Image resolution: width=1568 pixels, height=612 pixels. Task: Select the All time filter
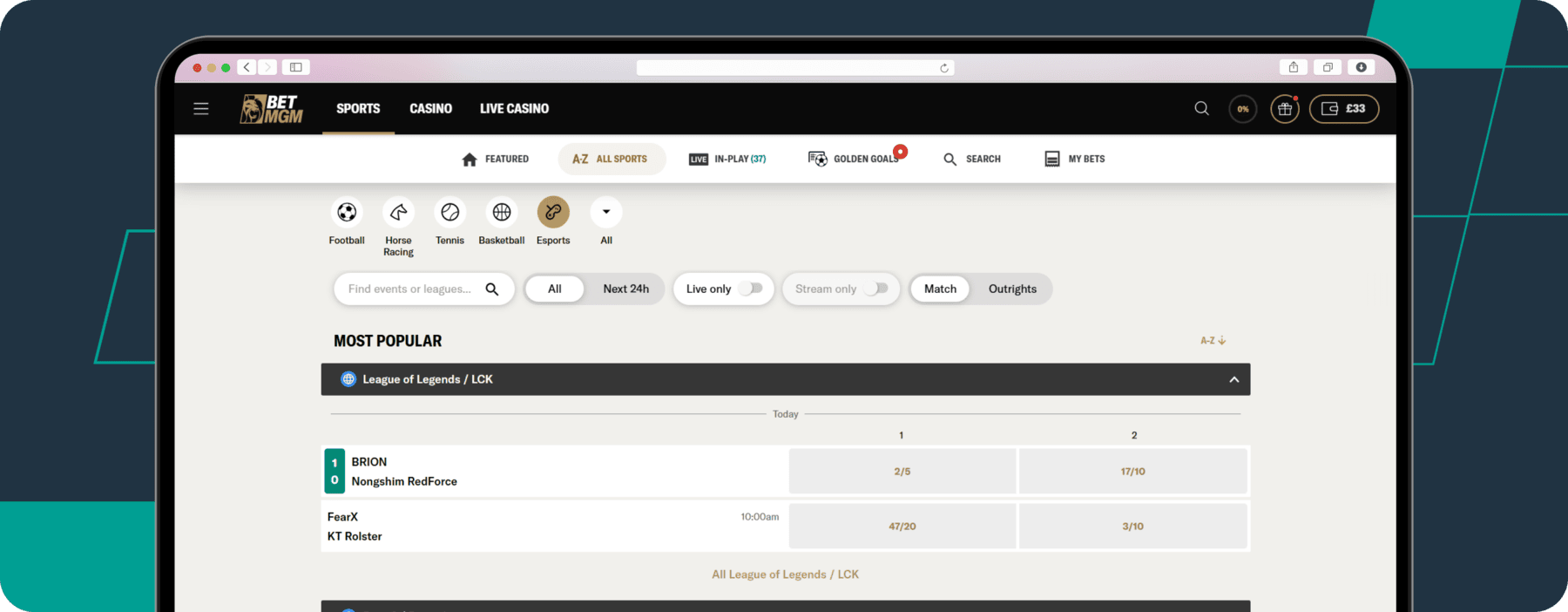555,289
